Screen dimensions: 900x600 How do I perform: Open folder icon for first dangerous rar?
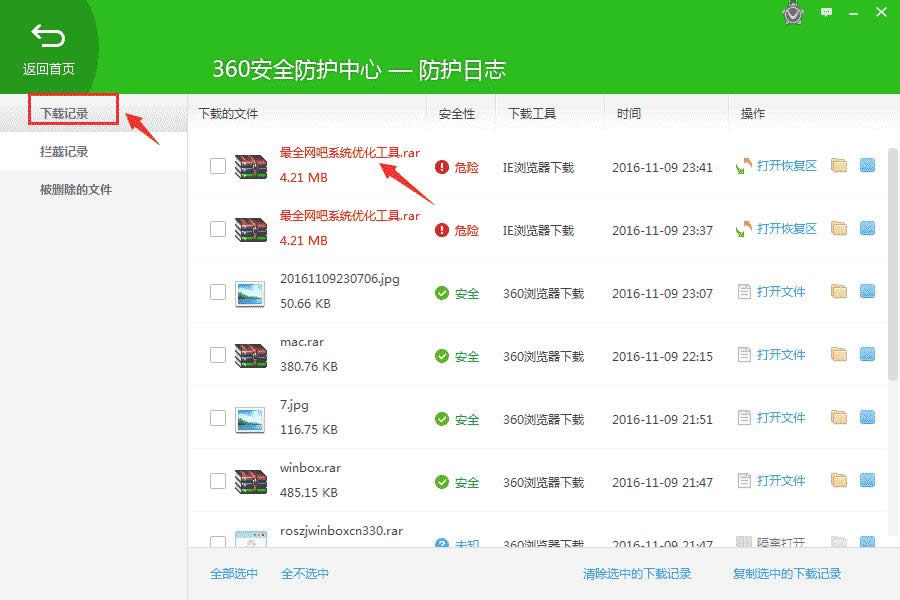tap(839, 166)
